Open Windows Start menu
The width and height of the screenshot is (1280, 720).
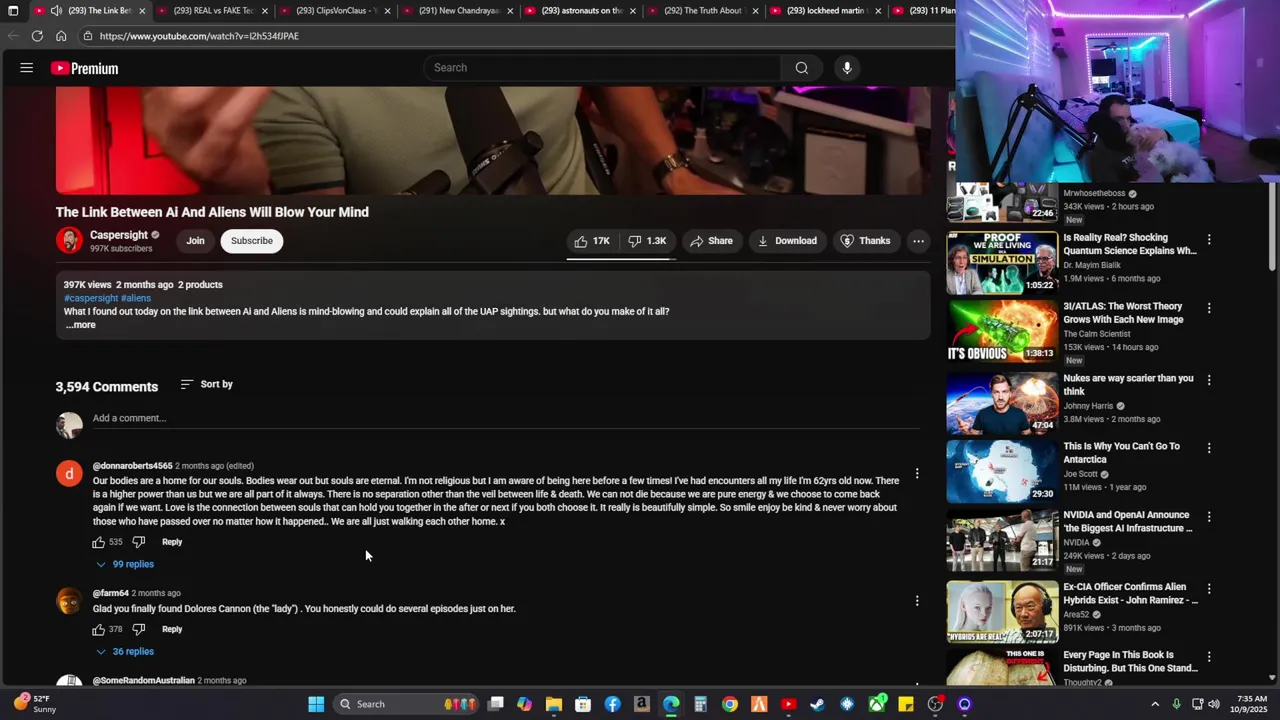[316, 704]
